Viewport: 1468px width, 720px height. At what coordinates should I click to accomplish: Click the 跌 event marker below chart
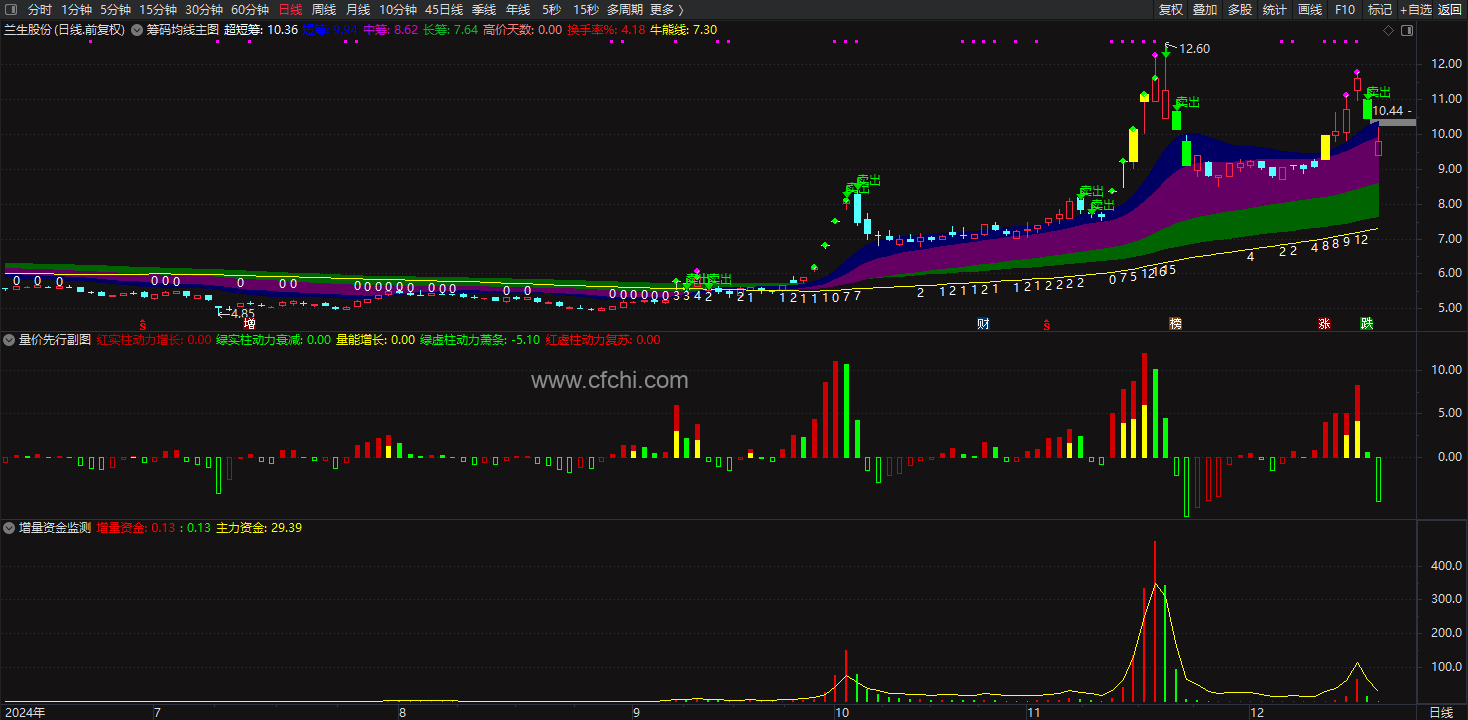coord(1367,324)
